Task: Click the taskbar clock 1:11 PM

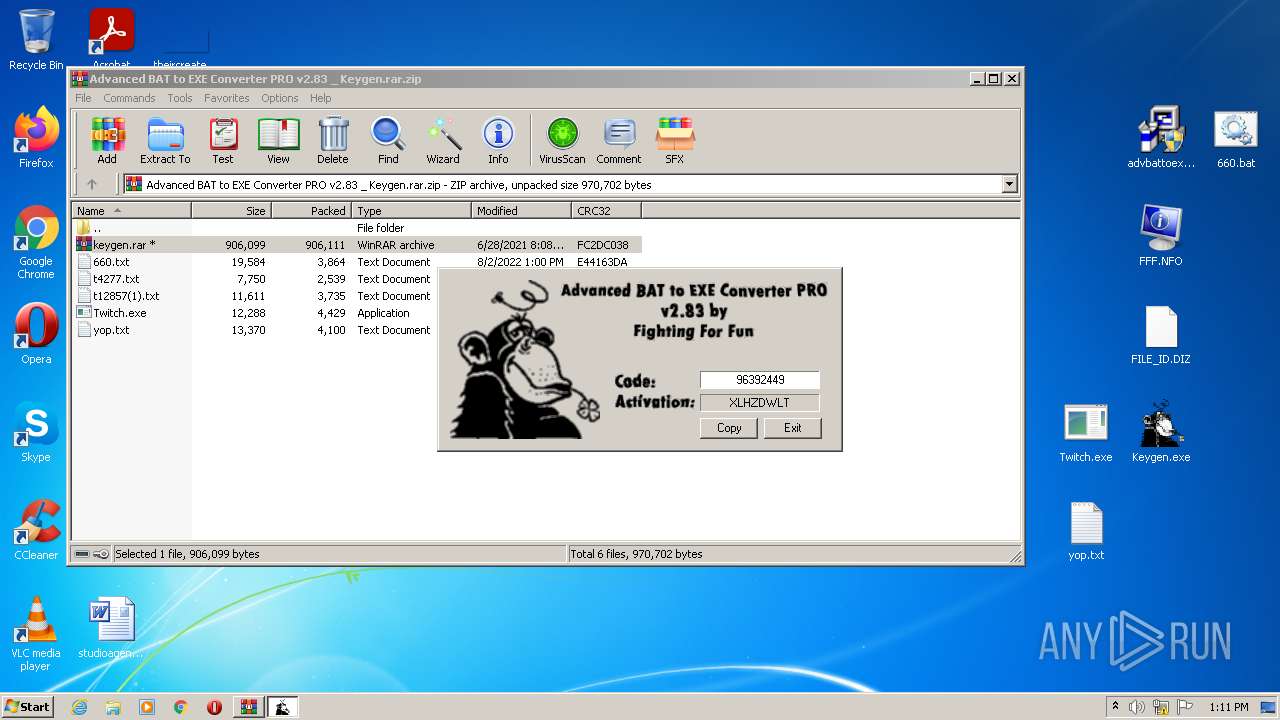Action: point(1228,707)
